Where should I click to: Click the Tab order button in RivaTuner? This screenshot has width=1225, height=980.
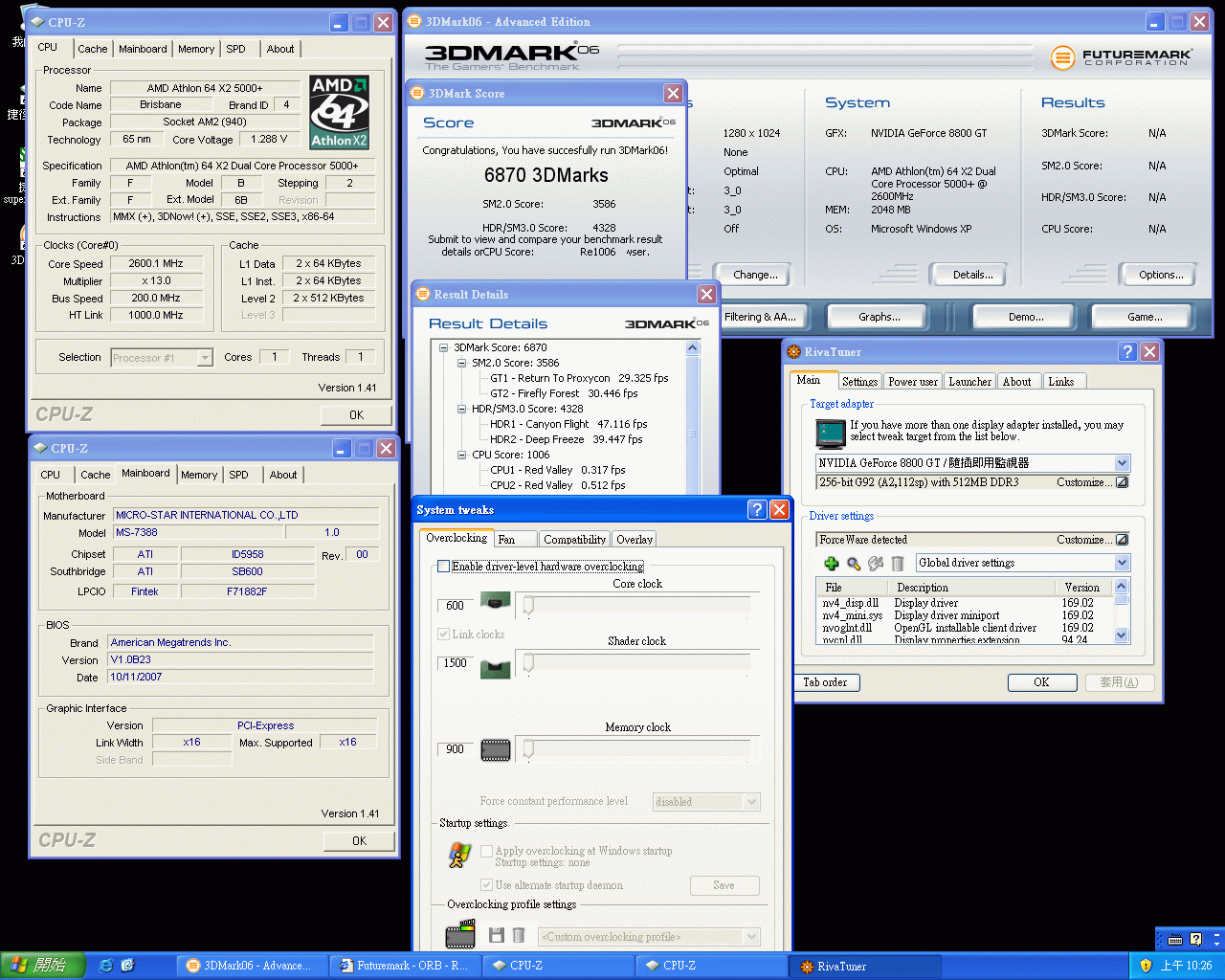point(826,682)
